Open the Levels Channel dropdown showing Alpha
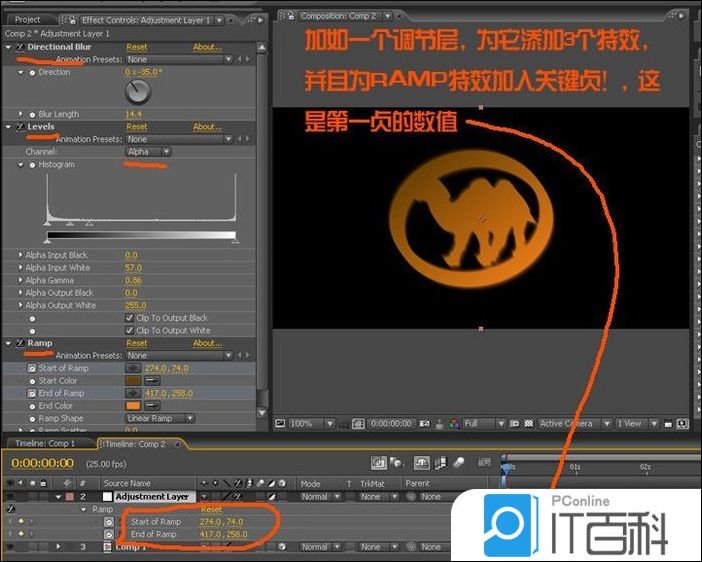 pyautogui.click(x=148, y=152)
